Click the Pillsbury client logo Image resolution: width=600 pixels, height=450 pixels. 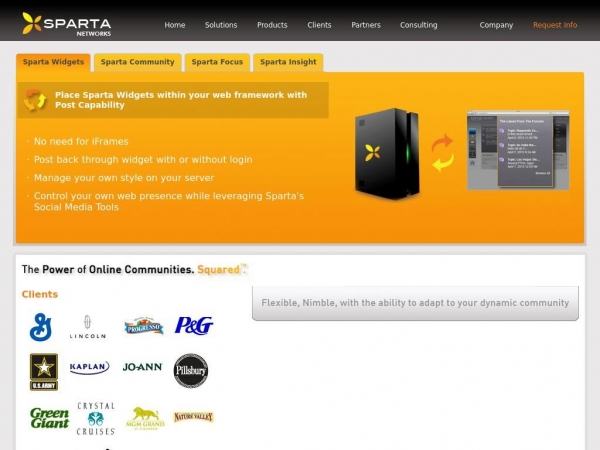pos(191,370)
